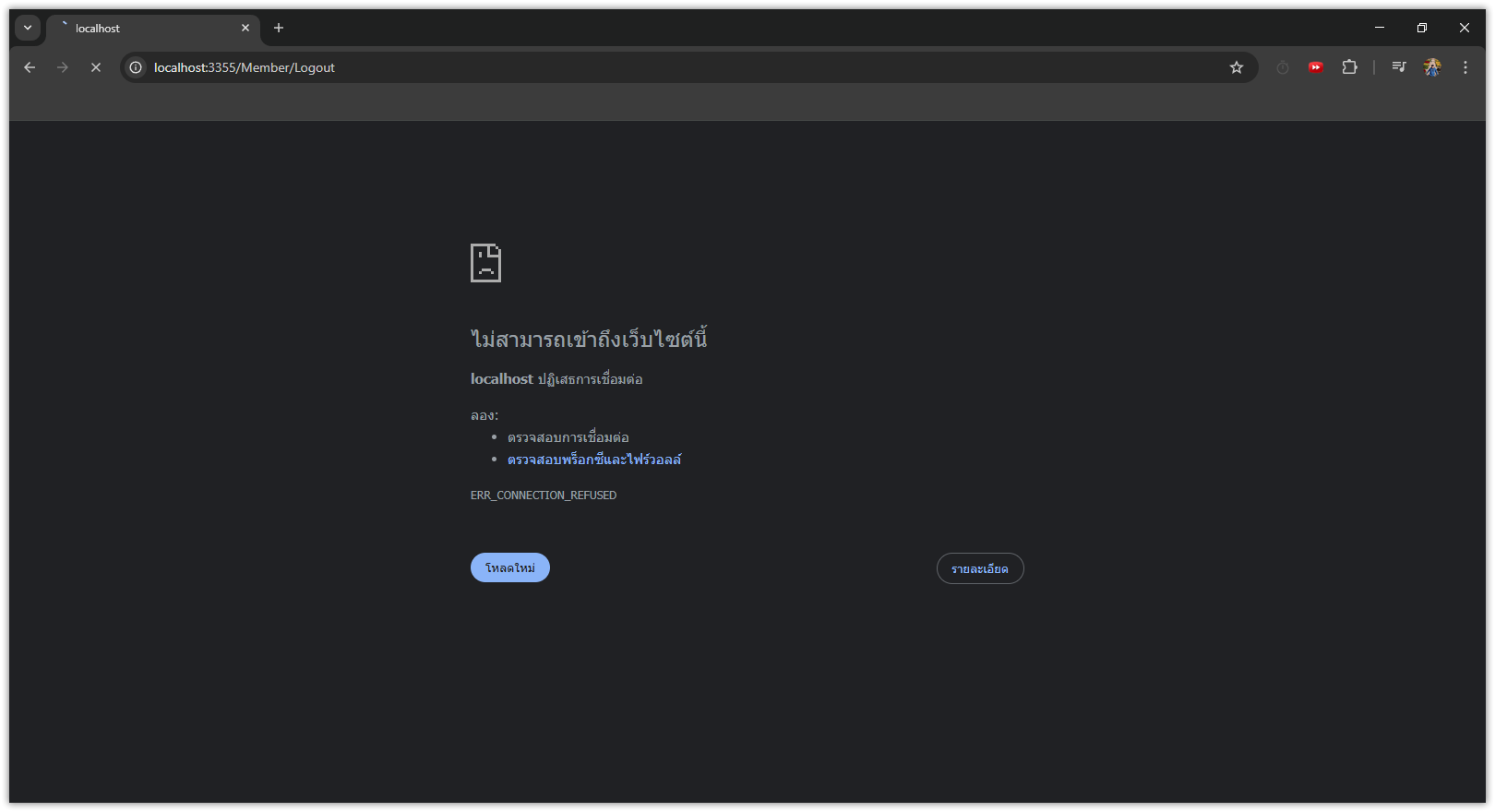Click the forward navigation arrow
Screen dimensions: 1495x812
(x=63, y=67)
